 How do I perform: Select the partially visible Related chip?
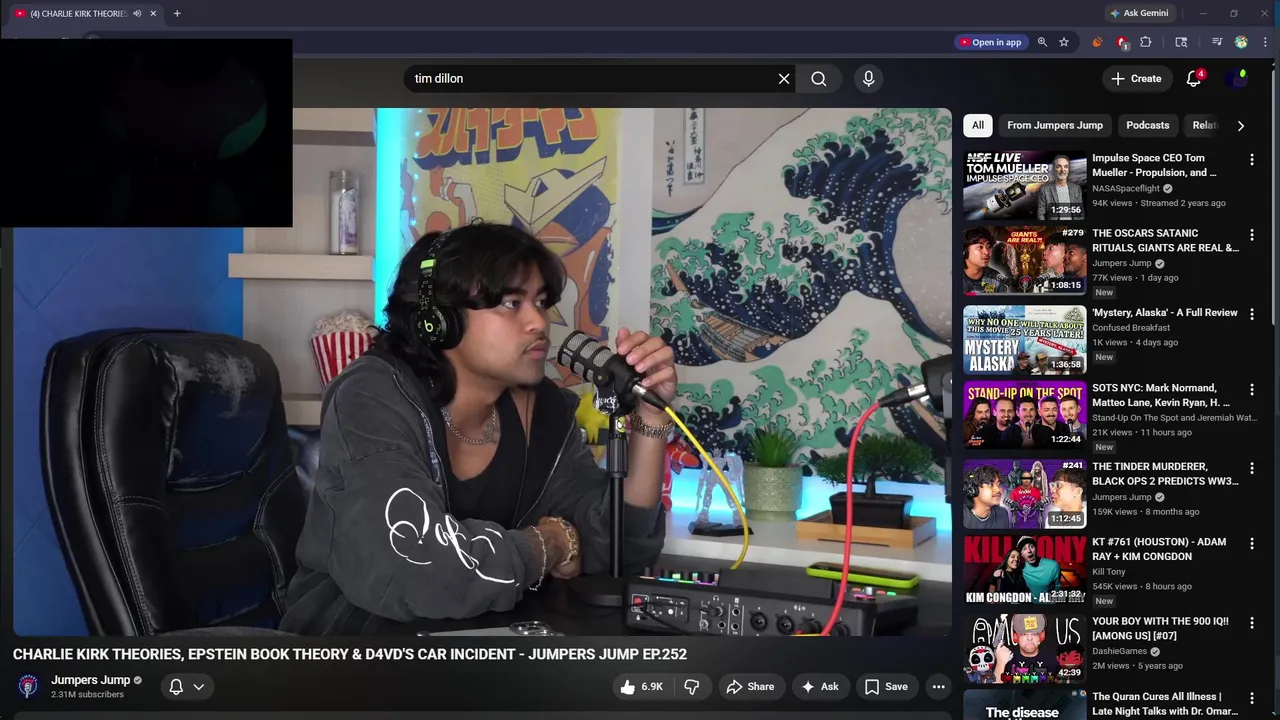tap(1205, 125)
